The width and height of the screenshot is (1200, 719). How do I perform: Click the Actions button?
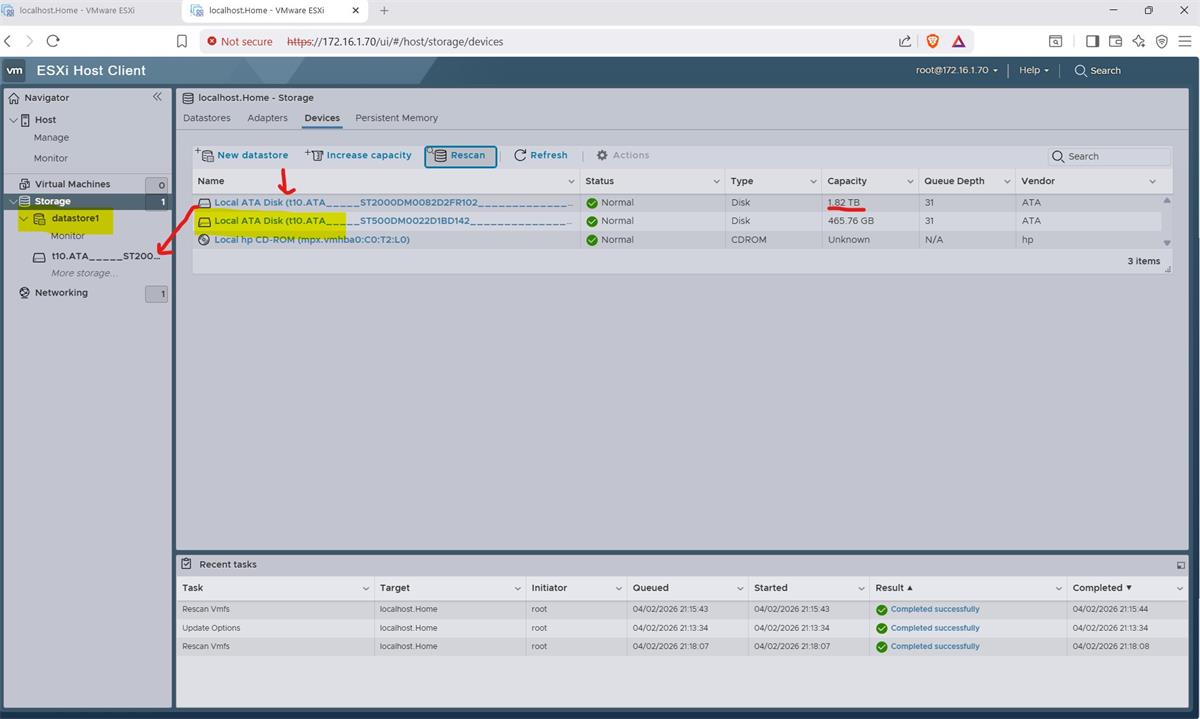623,155
